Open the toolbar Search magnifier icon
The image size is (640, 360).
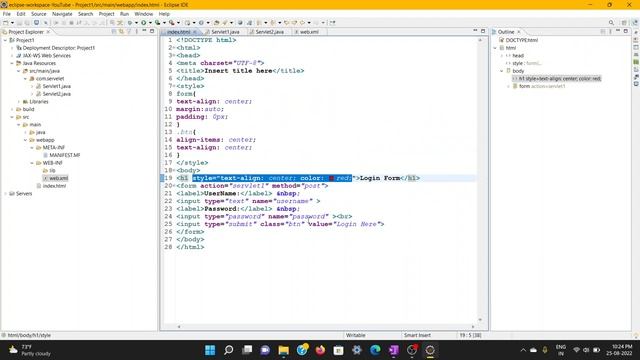click(611, 23)
